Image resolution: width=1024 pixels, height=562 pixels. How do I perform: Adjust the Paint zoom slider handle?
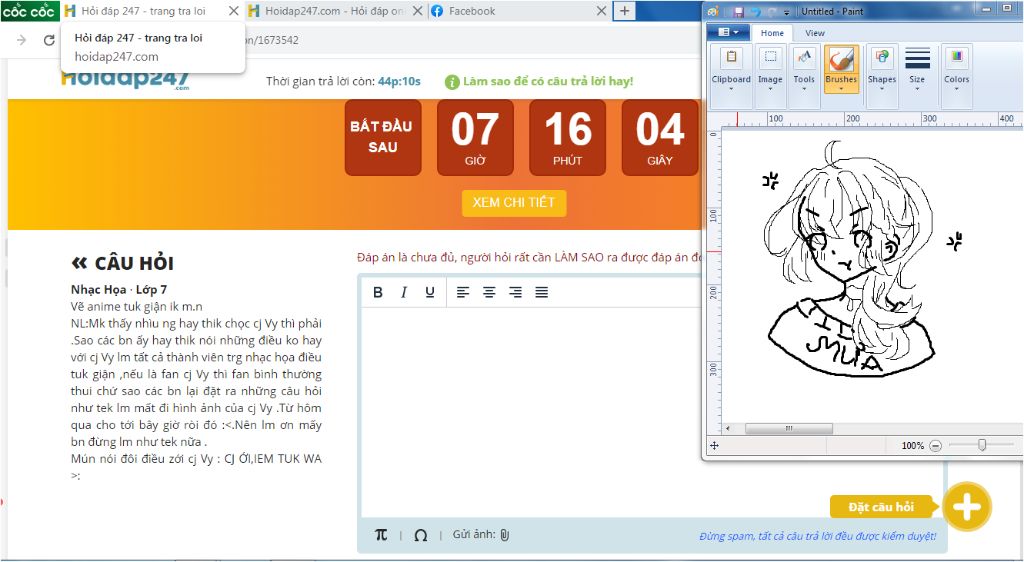coord(982,445)
